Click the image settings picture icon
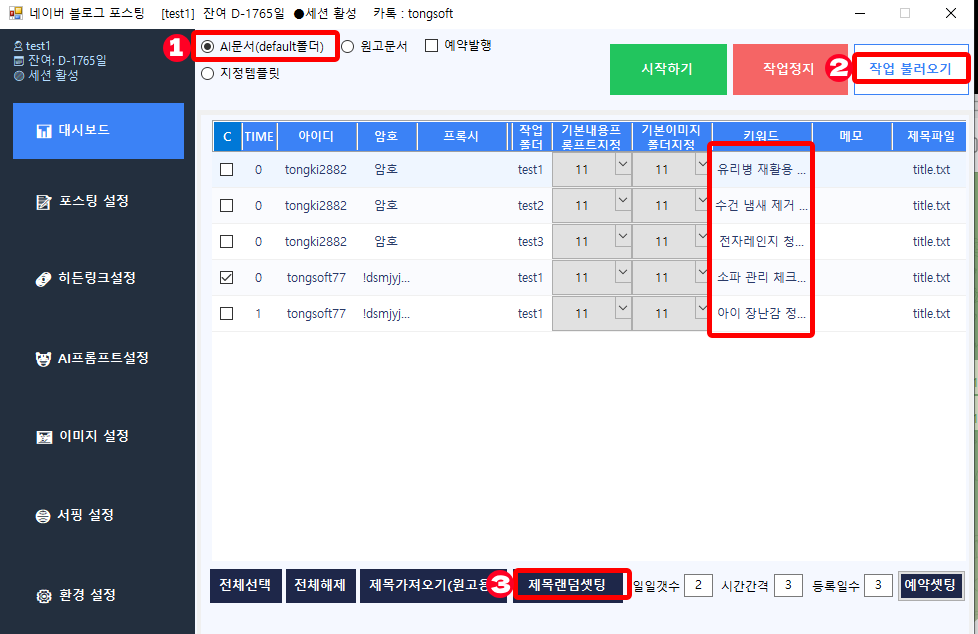 point(44,437)
